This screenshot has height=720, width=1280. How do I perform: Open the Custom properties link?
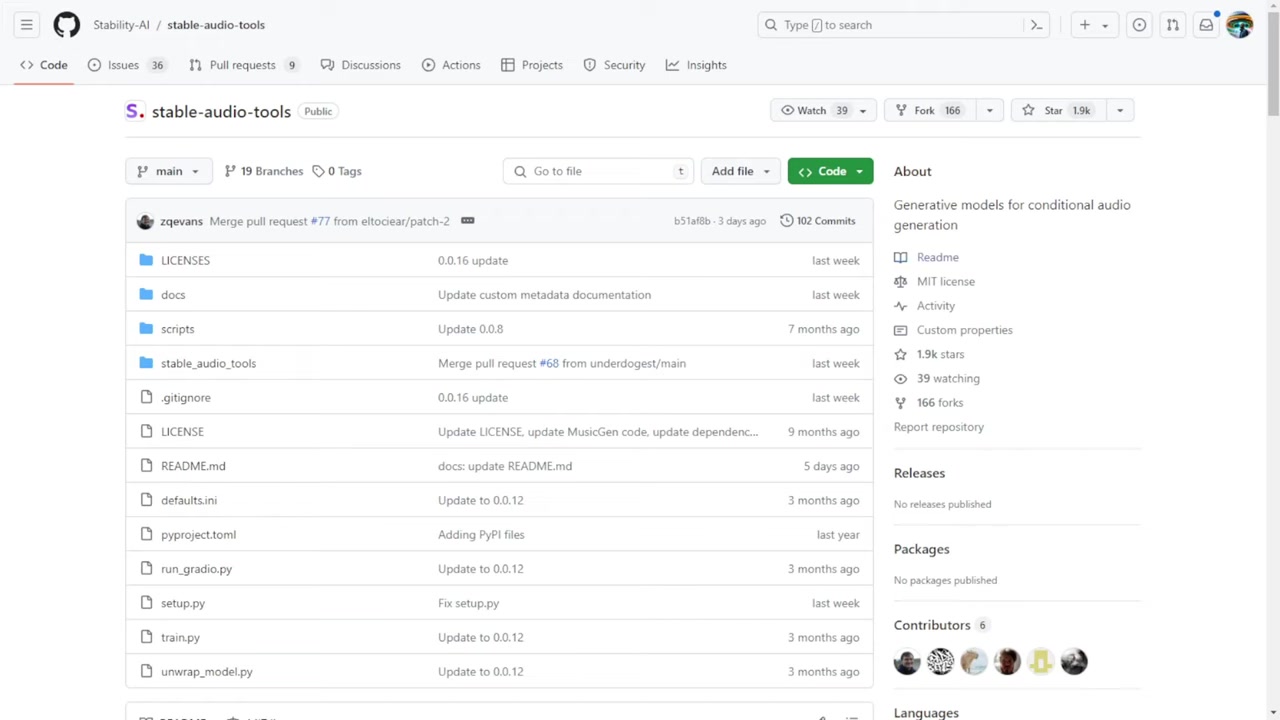964,330
